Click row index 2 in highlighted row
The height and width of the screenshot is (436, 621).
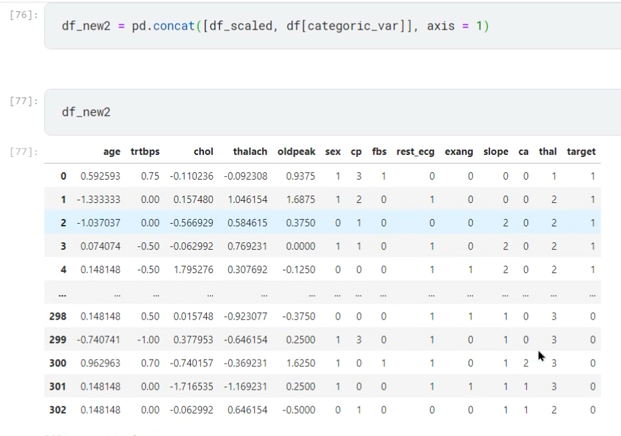pos(65,223)
